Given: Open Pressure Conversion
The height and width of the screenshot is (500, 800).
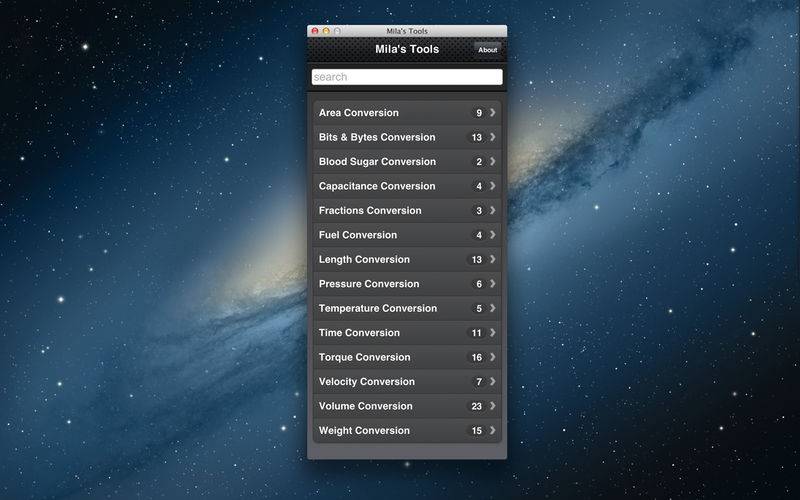Looking at the screenshot, I should 407,284.
